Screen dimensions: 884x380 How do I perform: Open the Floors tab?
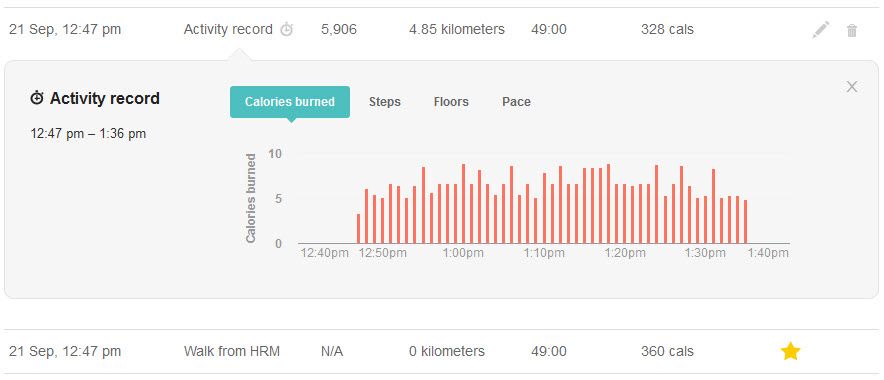pos(451,102)
